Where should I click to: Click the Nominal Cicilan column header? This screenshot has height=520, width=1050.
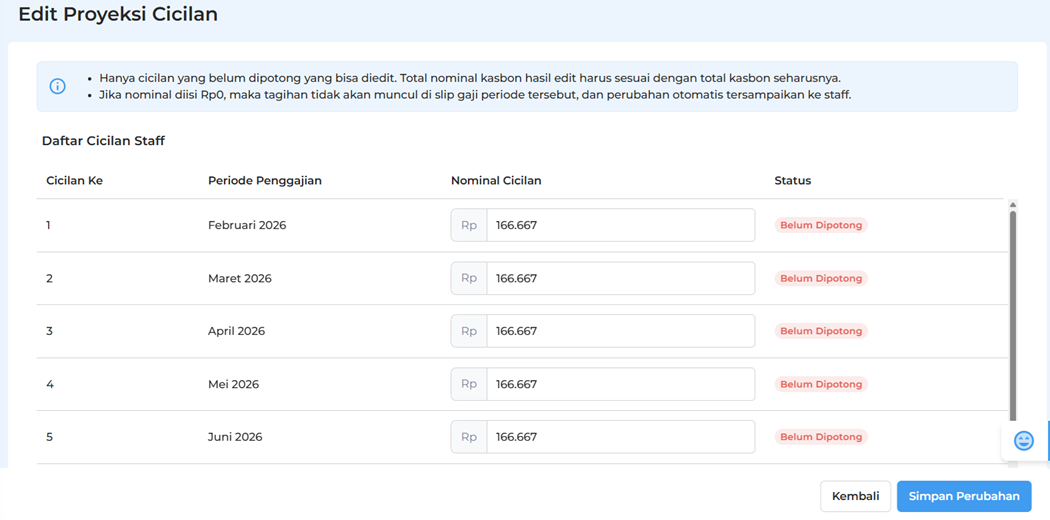click(496, 181)
